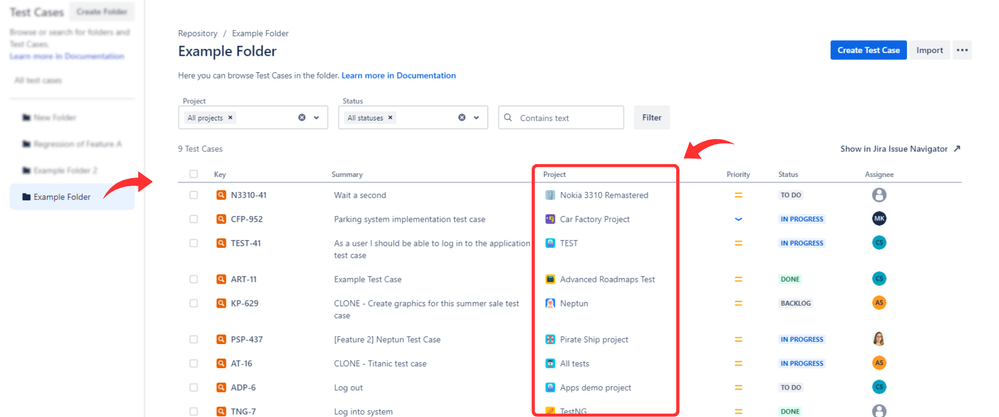The image size is (999, 417).
Task: Expand the Status filter dropdown arrow
Action: click(477, 118)
